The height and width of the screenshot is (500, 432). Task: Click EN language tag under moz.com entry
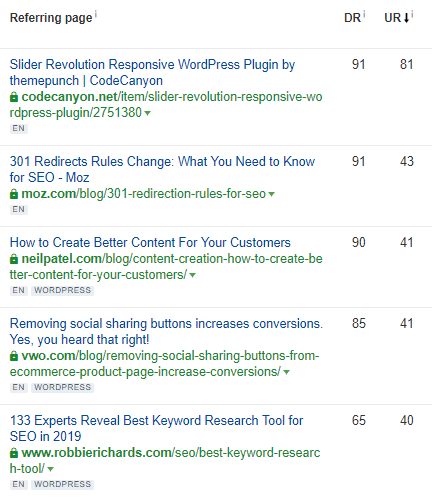point(19,209)
